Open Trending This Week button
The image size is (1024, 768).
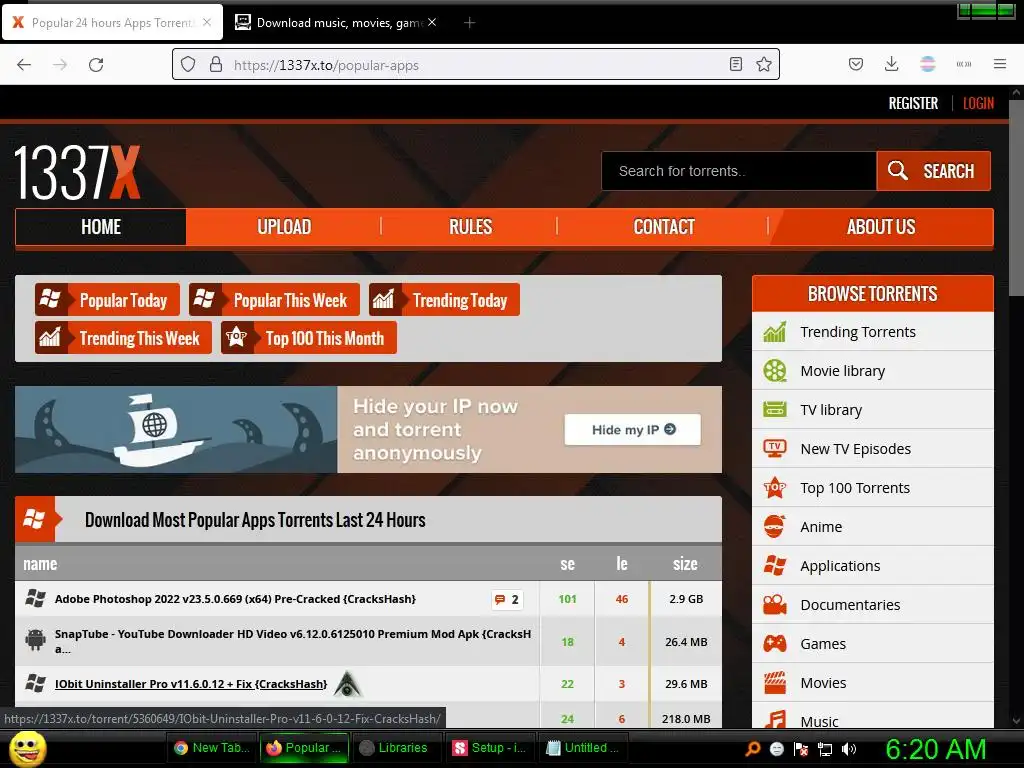coord(123,338)
